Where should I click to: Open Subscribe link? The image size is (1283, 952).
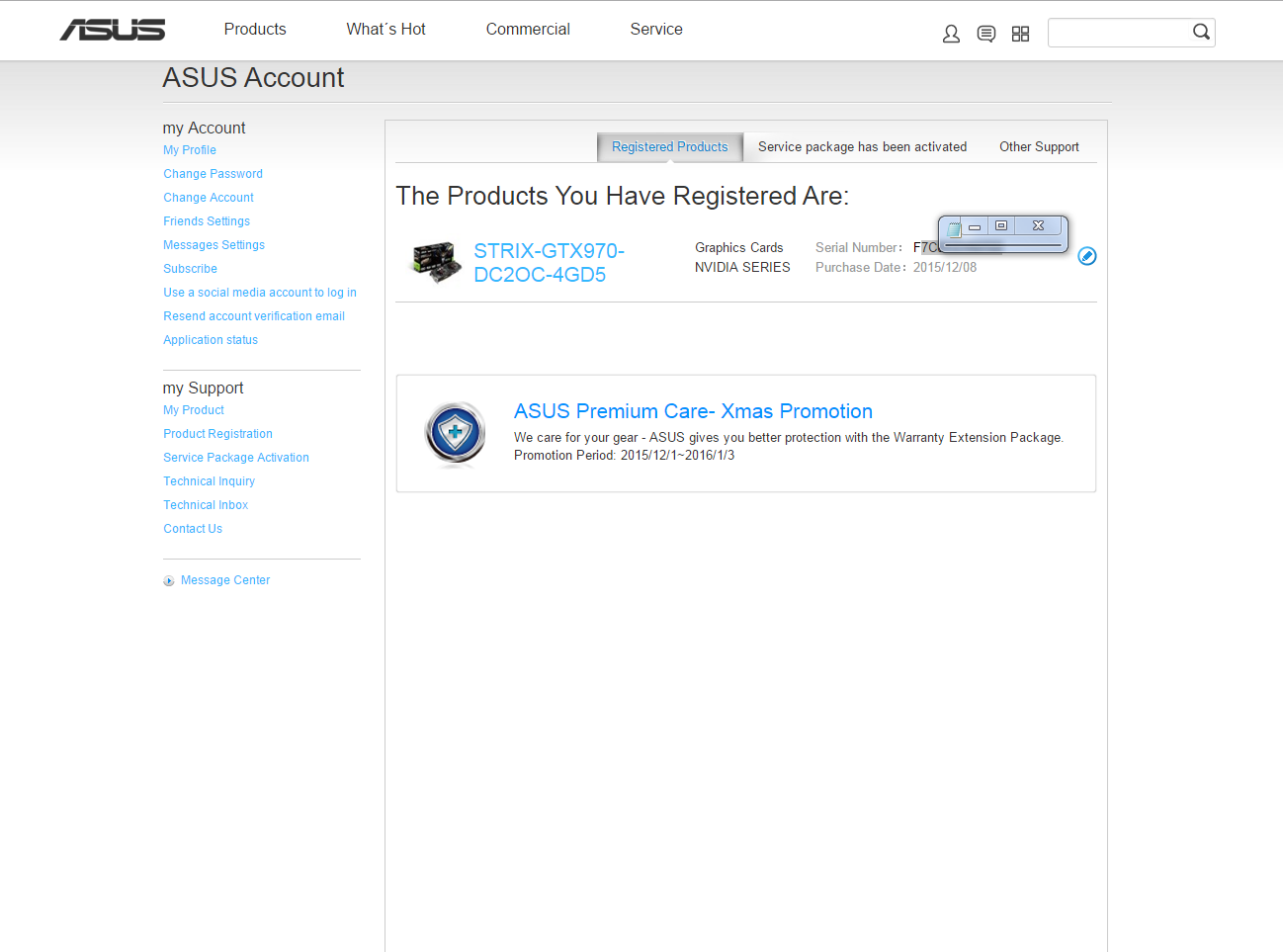click(x=191, y=269)
